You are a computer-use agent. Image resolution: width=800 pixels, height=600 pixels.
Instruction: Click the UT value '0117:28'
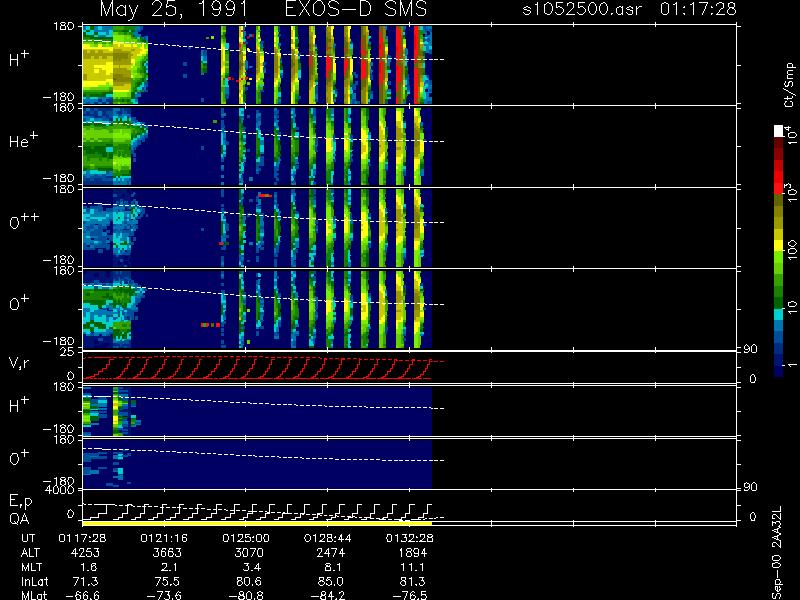[82, 538]
